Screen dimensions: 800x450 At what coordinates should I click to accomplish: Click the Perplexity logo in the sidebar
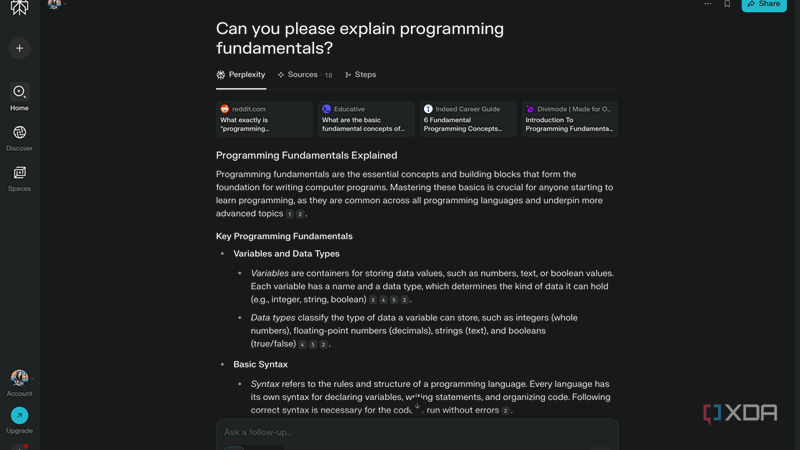[x=19, y=7]
